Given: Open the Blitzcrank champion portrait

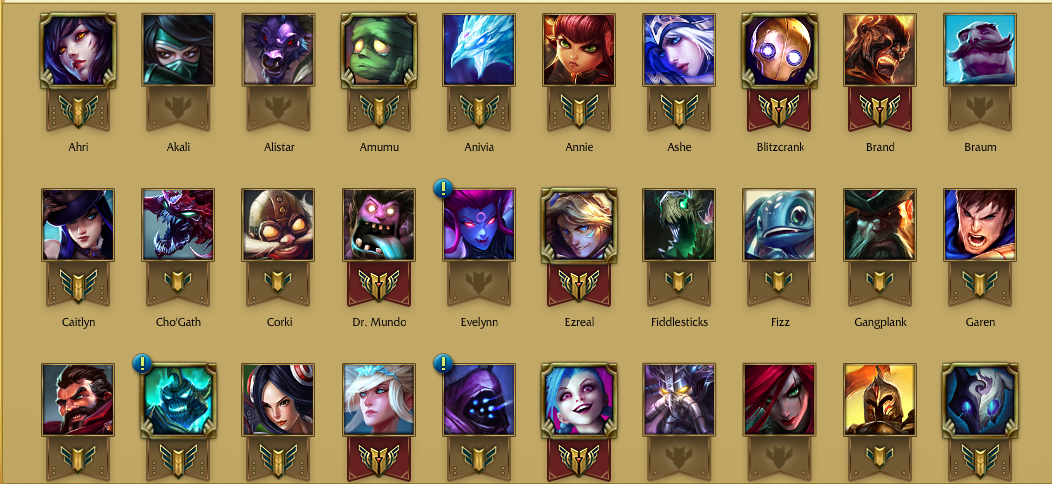Looking at the screenshot, I should pyautogui.click(x=779, y=51).
